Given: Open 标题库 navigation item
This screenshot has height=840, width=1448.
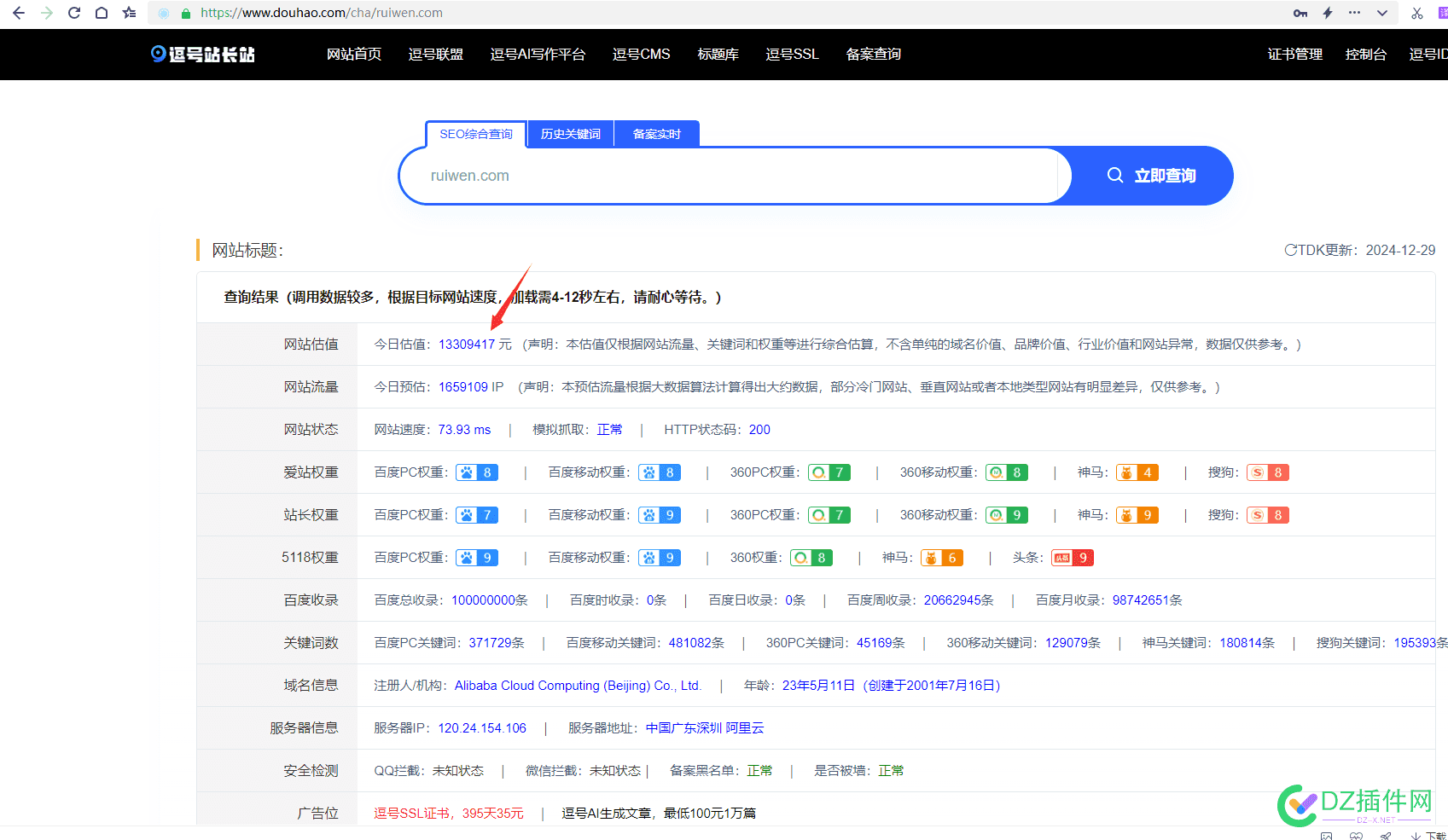Looking at the screenshot, I should coord(718,54).
